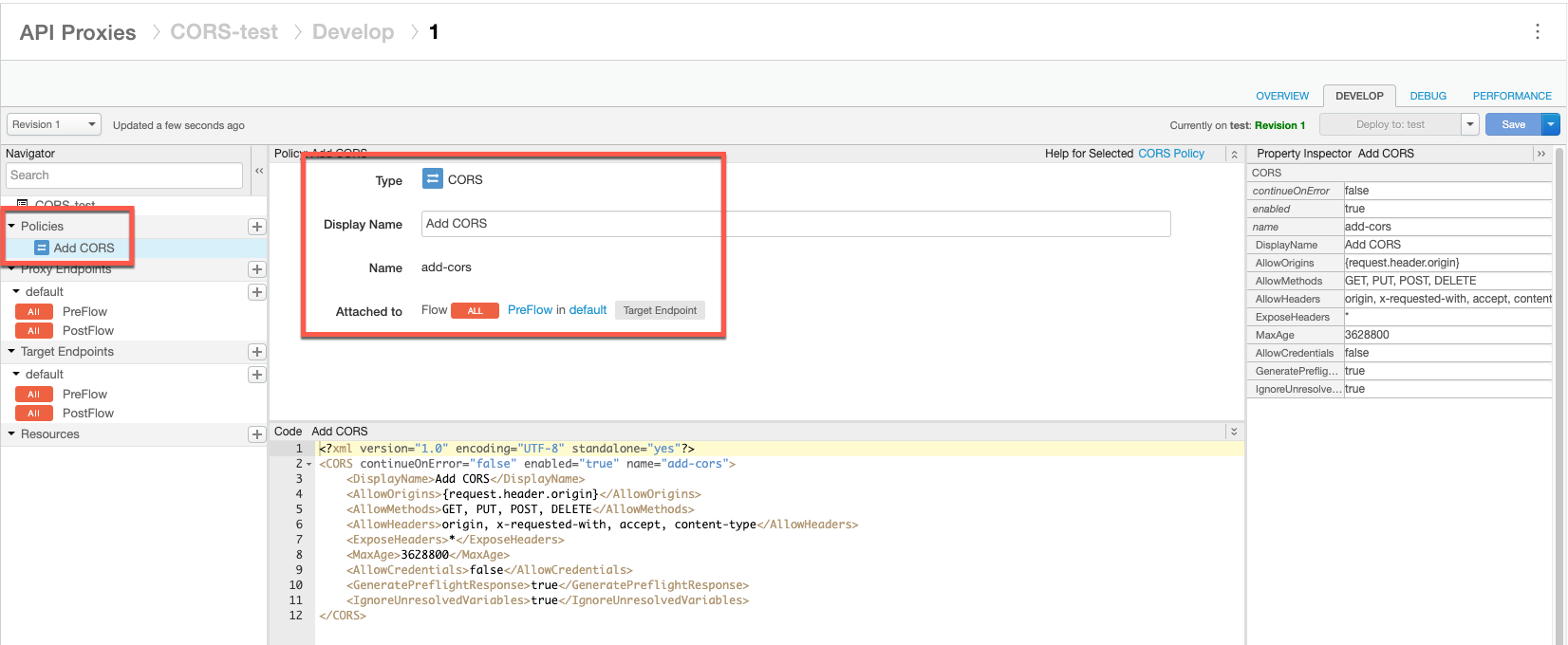Click the CORS policy type icon
Image resolution: width=1568 pixels, height=645 pixels.
pyautogui.click(x=433, y=178)
